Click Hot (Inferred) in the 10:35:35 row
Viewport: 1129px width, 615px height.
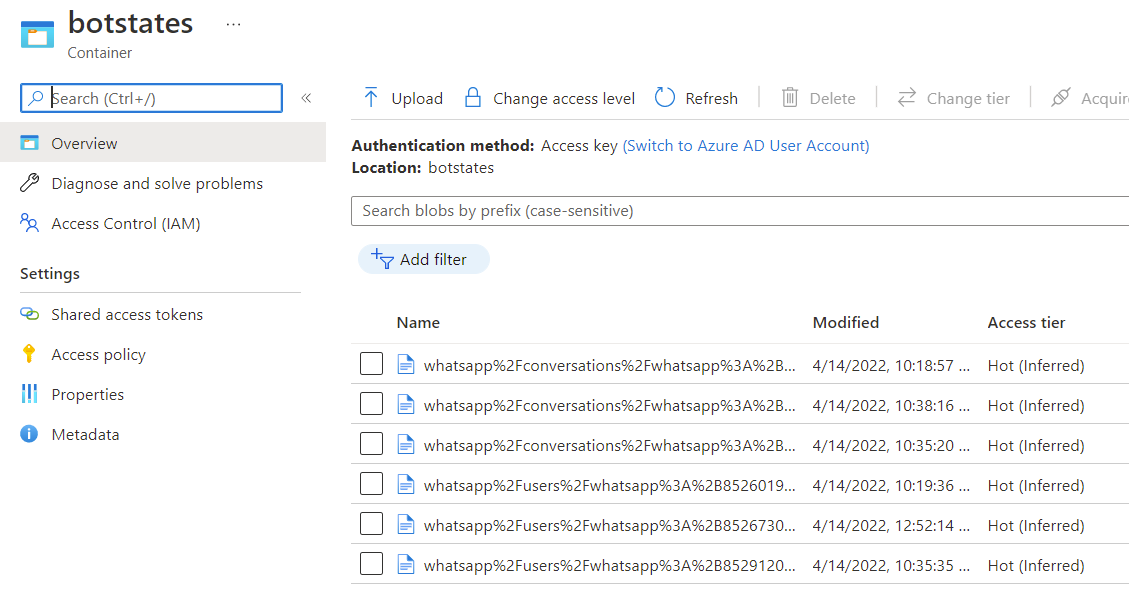pos(1036,565)
